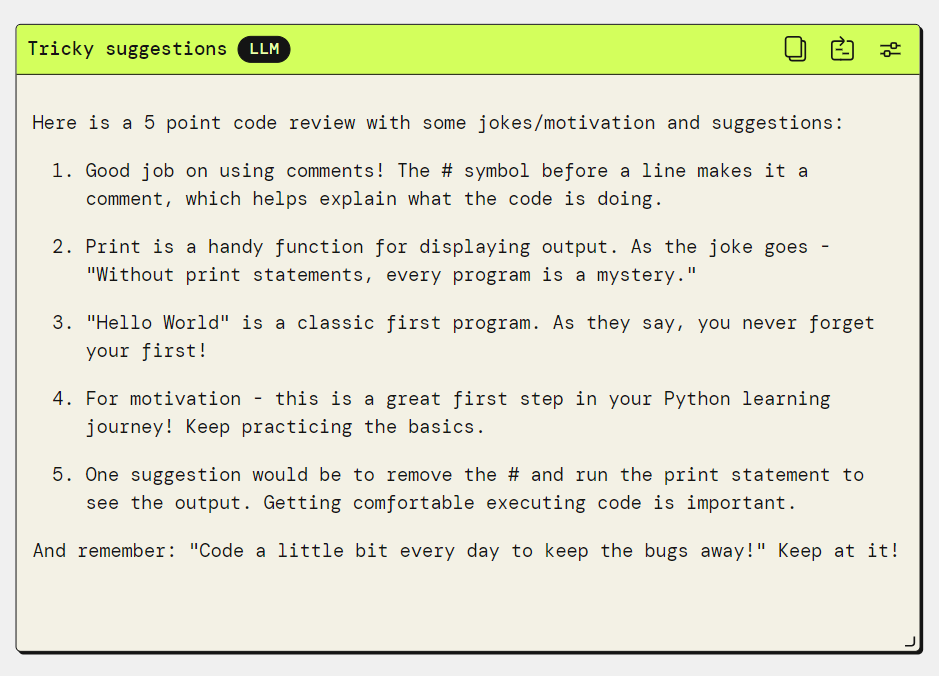Image resolution: width=939 pixels, height=676 pixels.
Task: Click the text "your first!"
Action: (147, 351)
